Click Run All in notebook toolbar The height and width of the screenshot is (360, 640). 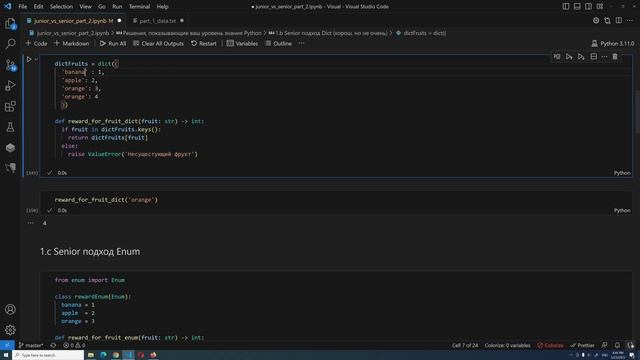(x=113, y=43)
